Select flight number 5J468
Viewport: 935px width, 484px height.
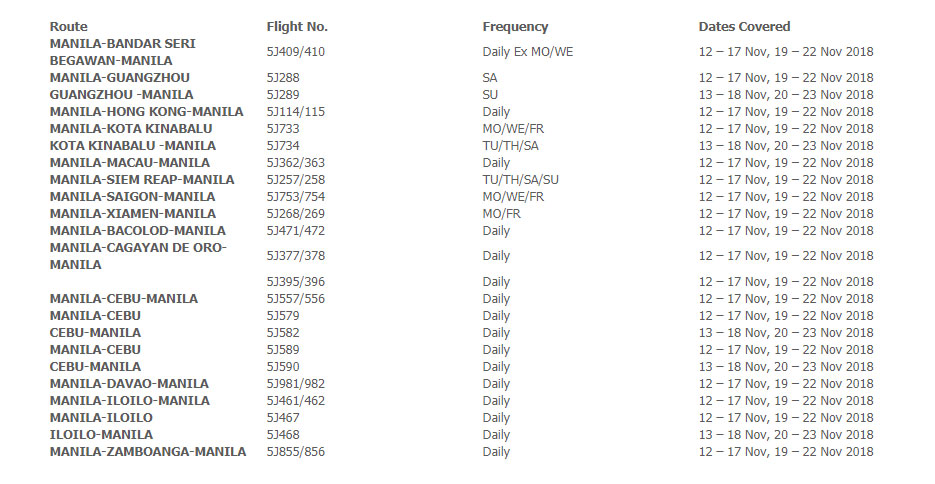click(x=283, y=435)
